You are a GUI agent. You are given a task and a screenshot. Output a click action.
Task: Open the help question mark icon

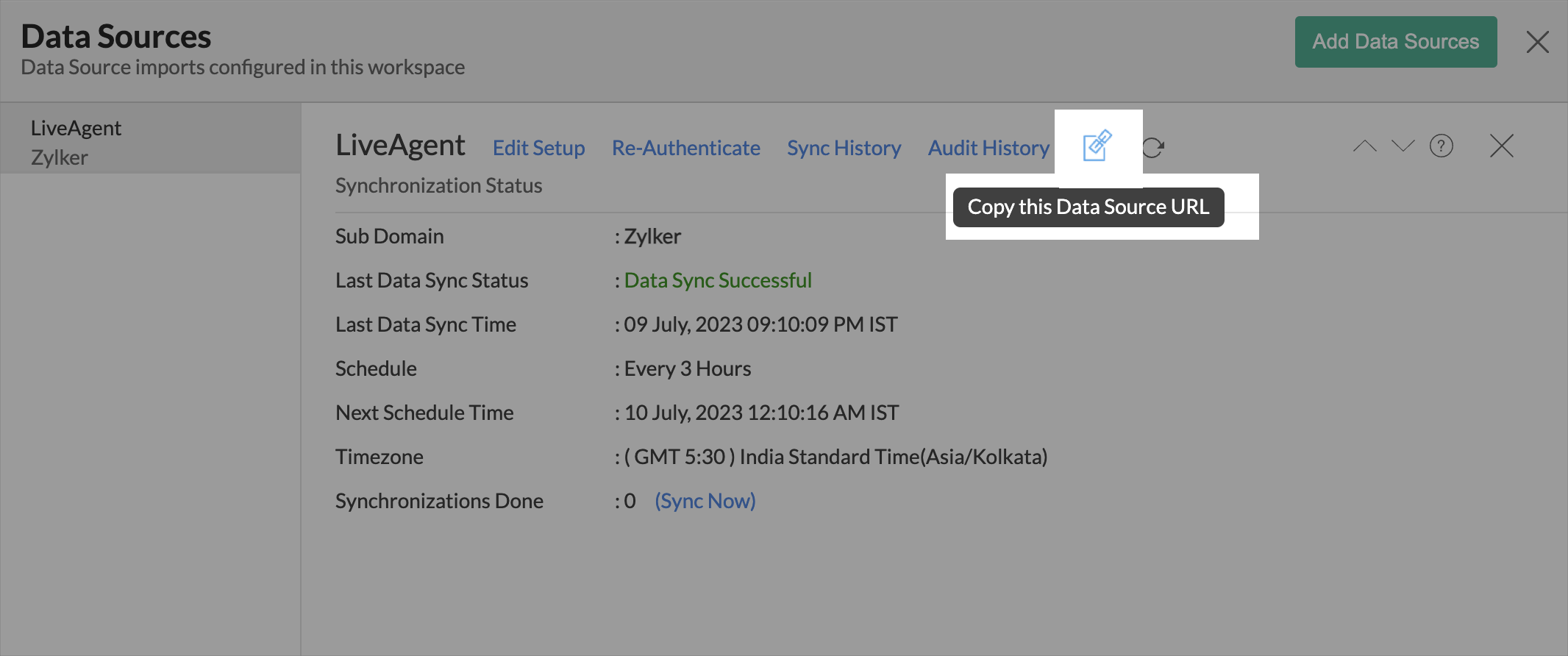[x=1441, y=146]
